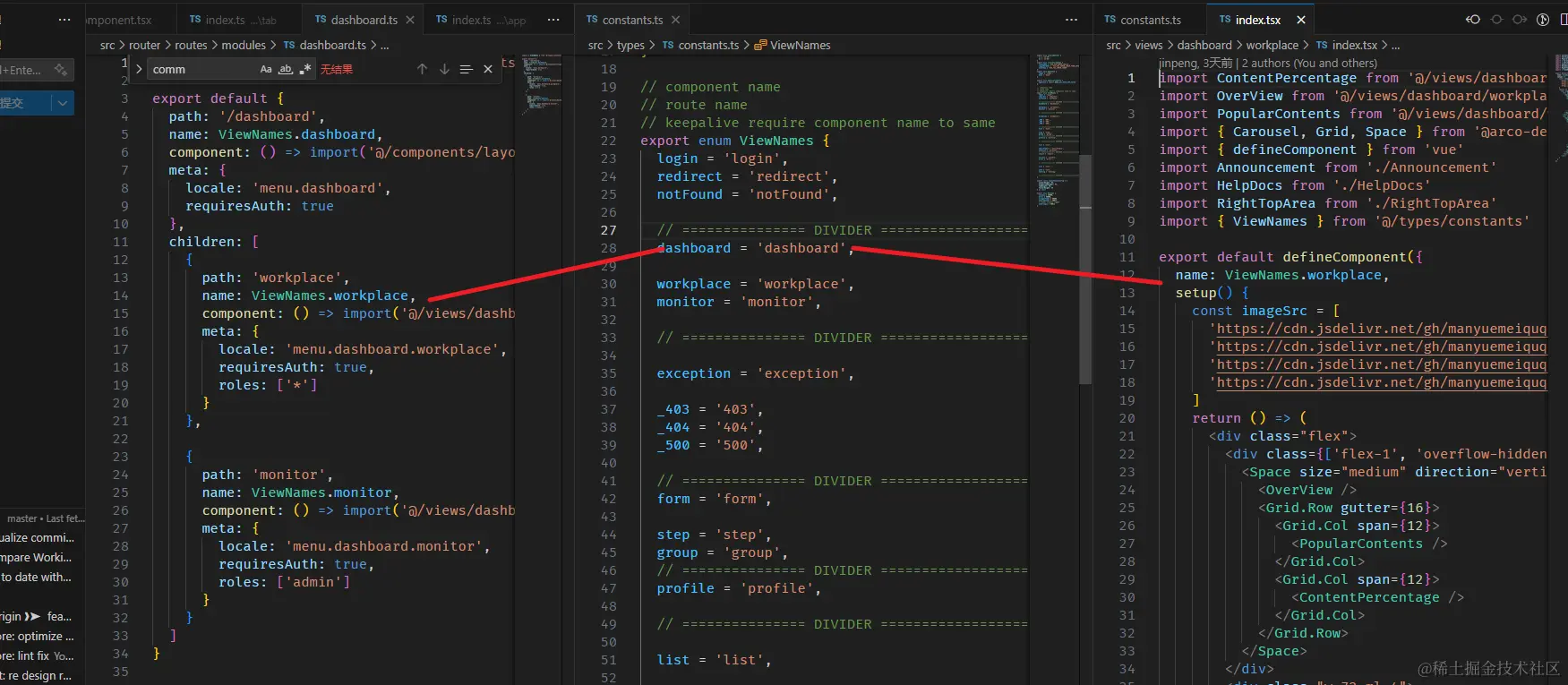The image size is (1568, 685).
Task: Go to next match arrow
Action: (x=444, y=69)
